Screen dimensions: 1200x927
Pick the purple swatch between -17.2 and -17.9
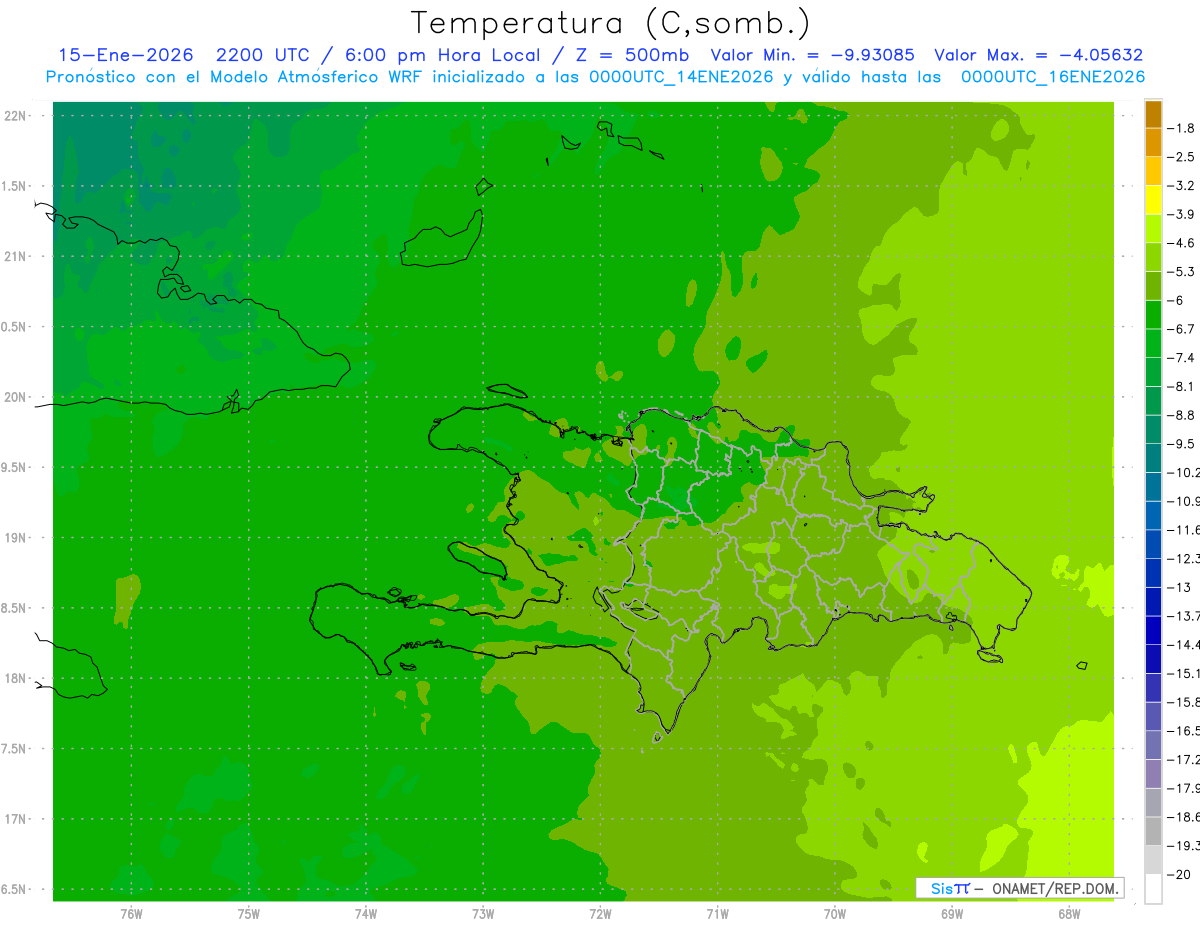click(1153, 774)
